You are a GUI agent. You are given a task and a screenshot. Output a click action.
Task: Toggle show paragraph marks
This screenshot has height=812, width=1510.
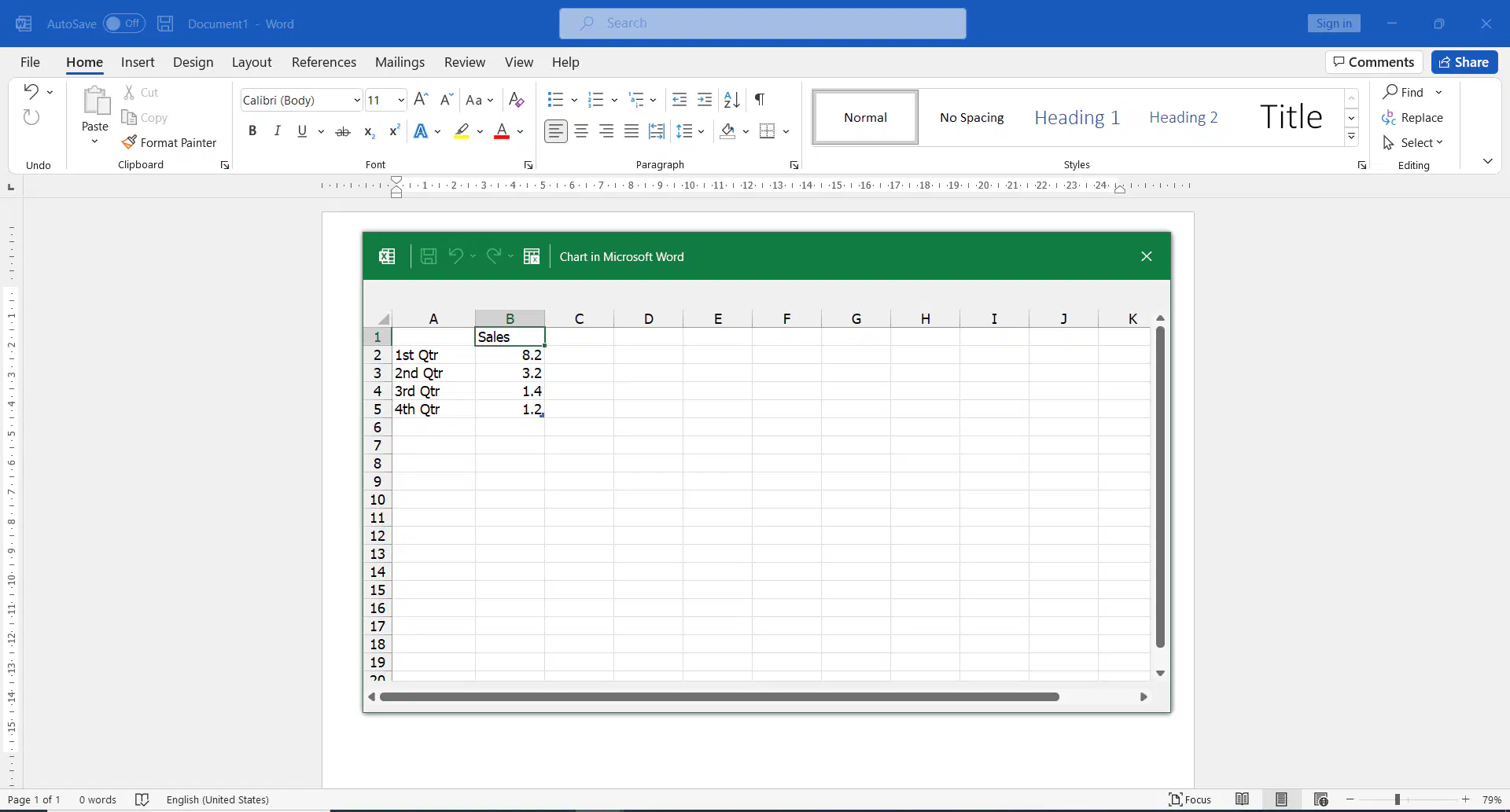760,100
